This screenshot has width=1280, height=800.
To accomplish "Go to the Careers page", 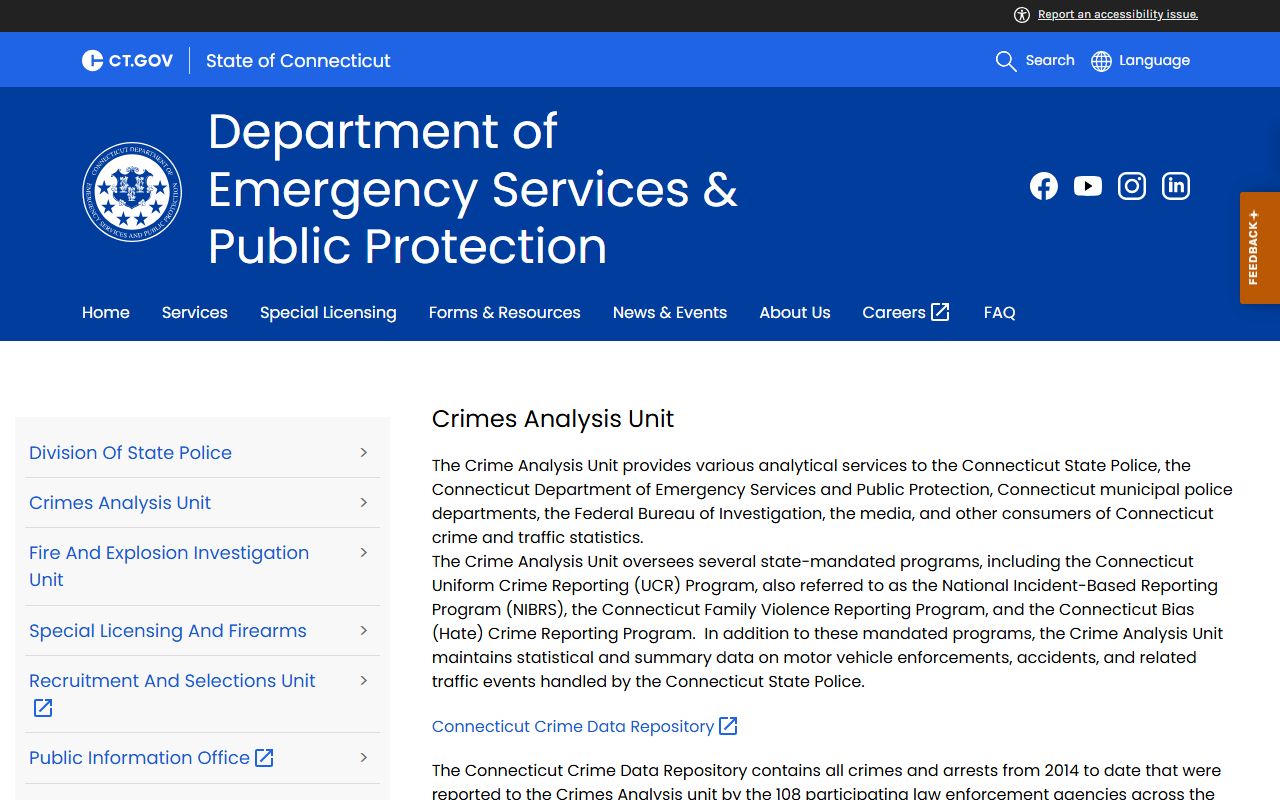I will point(894,312).
